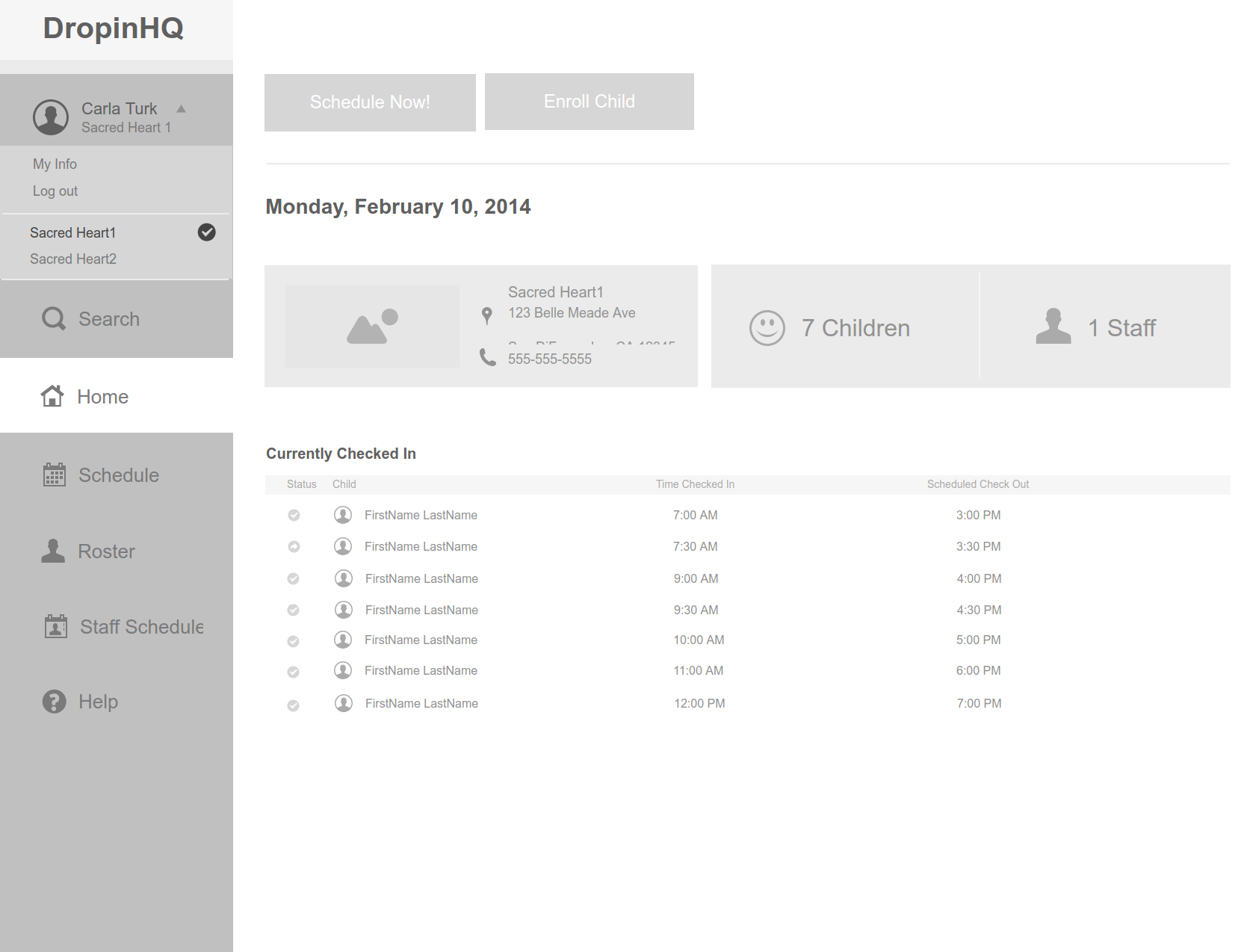
Task: Switch to Sacred Heart2 location
Action: [73, 259]
